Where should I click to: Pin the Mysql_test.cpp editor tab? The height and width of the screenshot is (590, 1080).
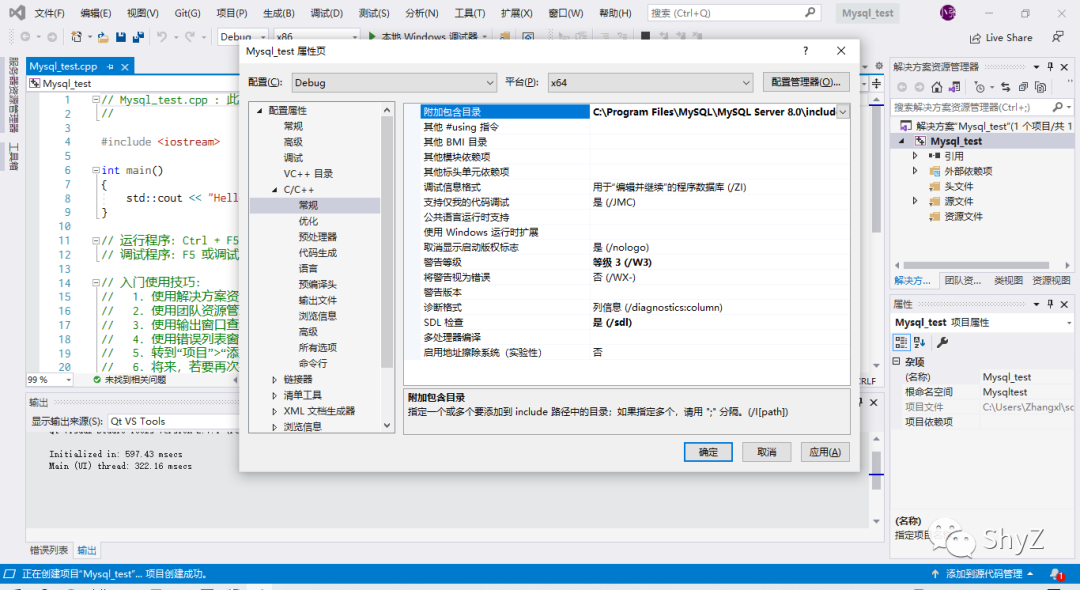[110, 67]
